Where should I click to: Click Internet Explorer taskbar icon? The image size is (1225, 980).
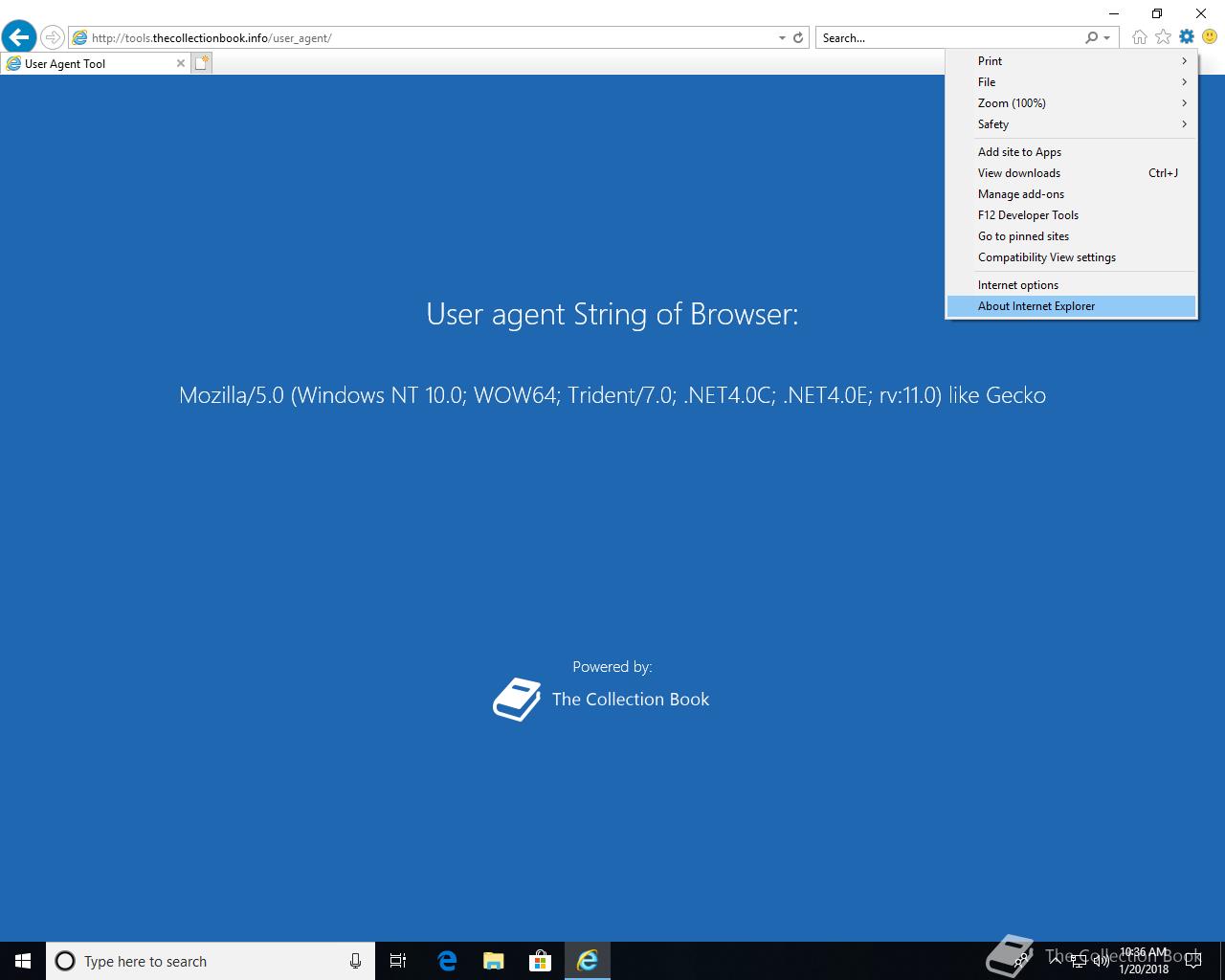(x=588, y=961)
